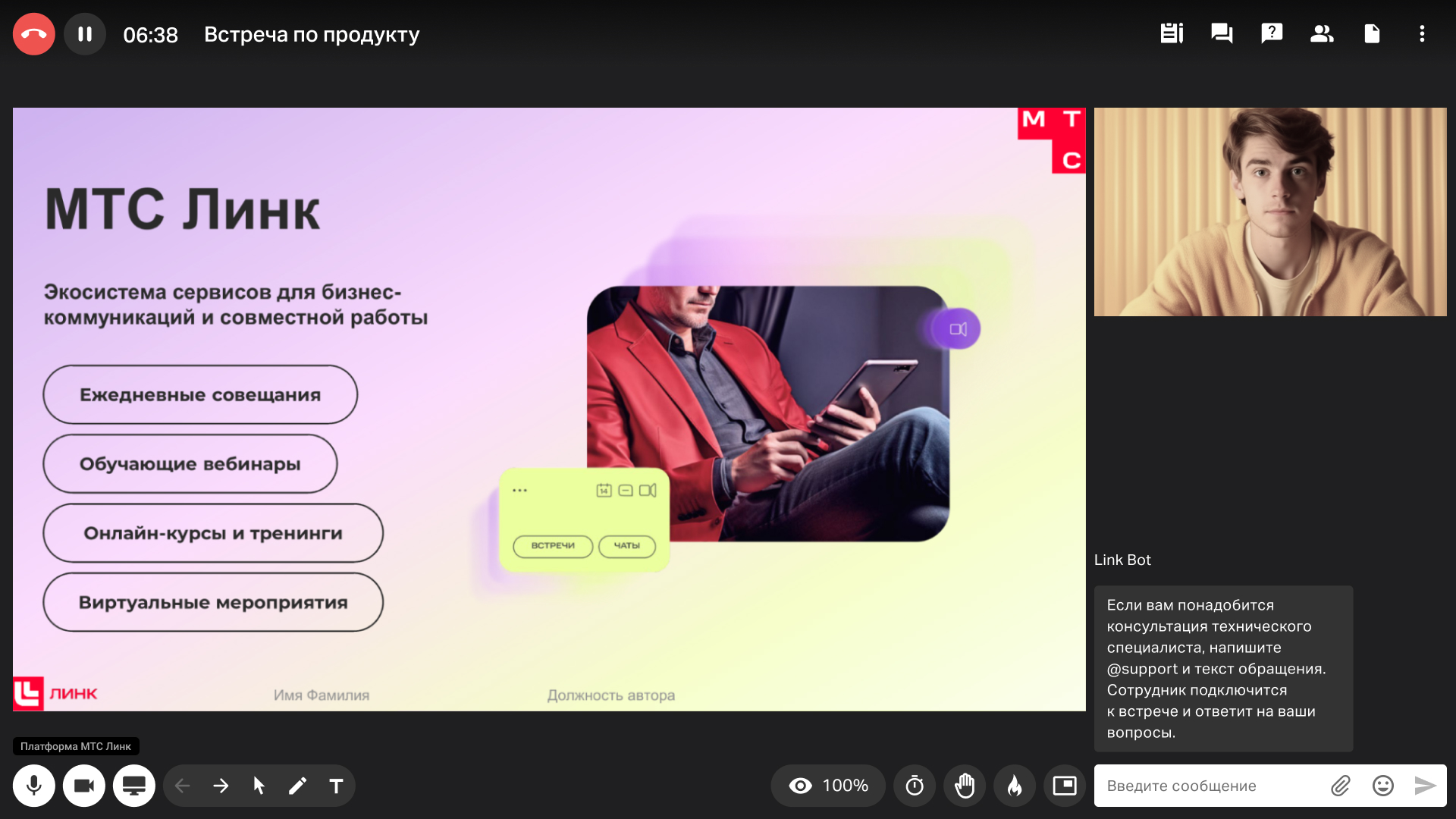Click the Платформа МТС Линк tooltip label
Viewport: 1456px width, 819px height.
click(x=76, y=746)
